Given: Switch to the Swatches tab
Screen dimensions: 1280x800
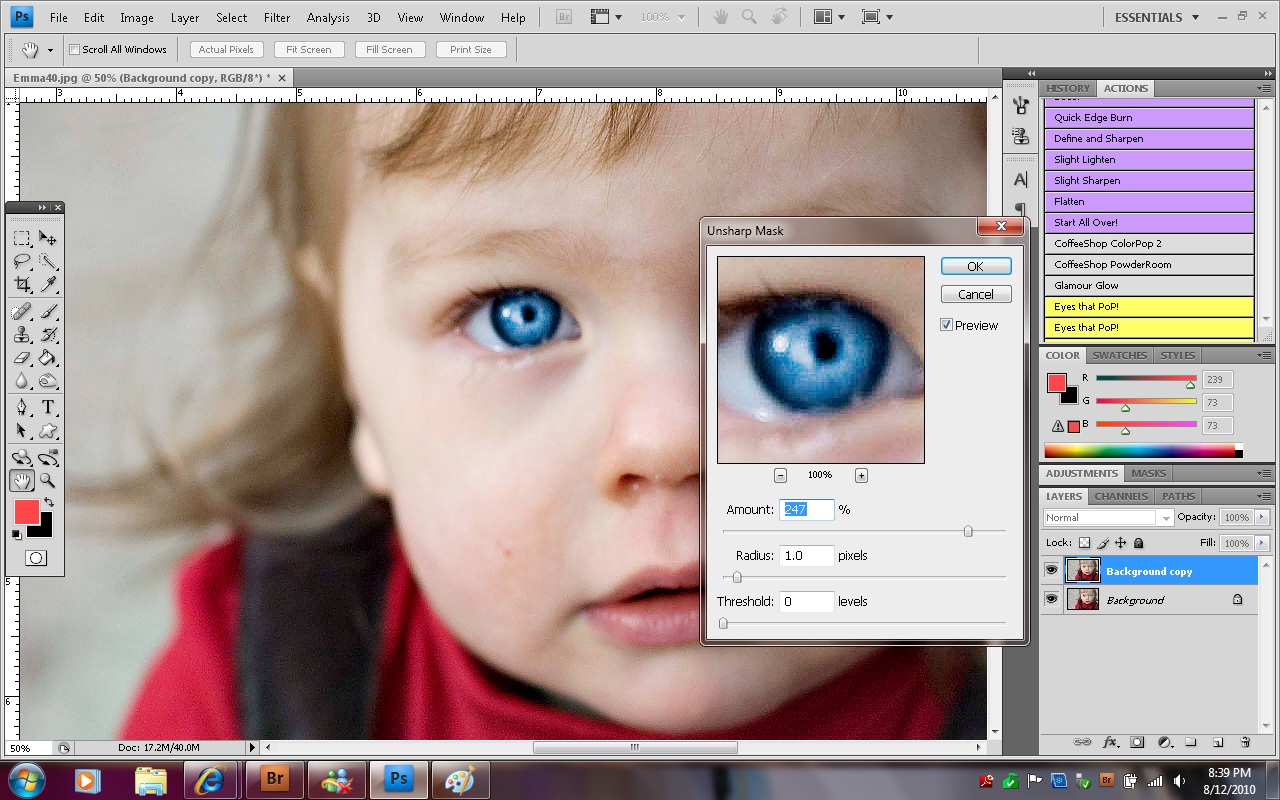Looking at the screenshot, I should [1119, 355].
